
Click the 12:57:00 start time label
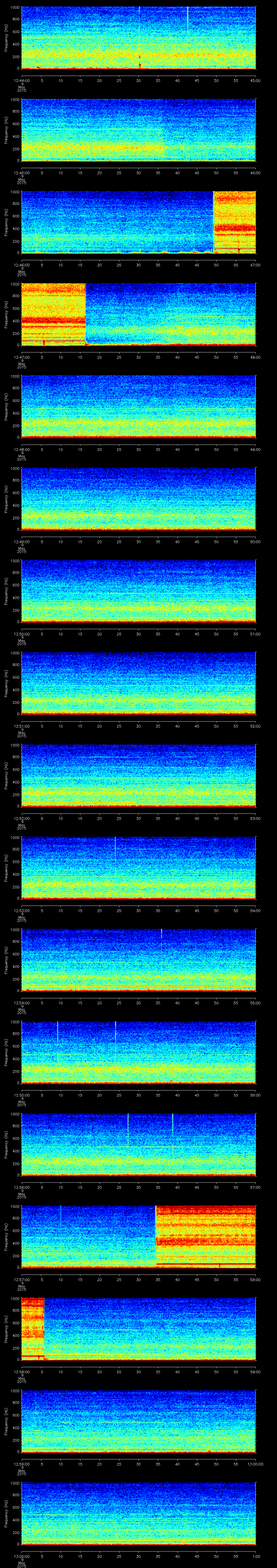[x=22, y=1279]
